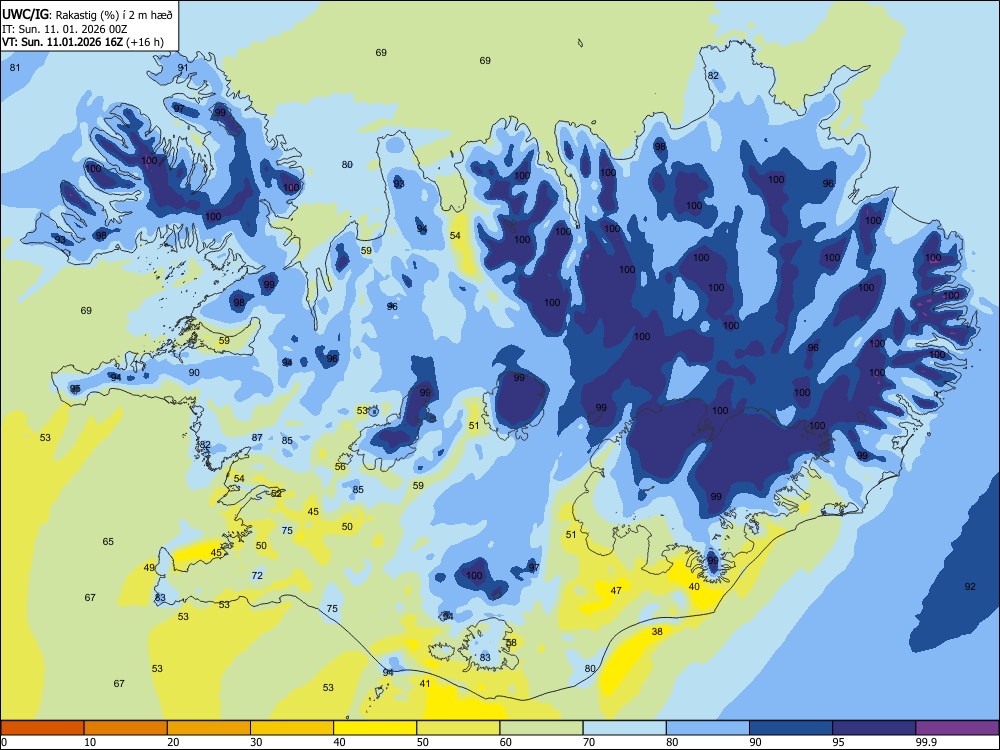This screenshot has height=750, width=1000.
Task: Pick the purple above-99.9 legend swatch
Action: pos(957,728)
